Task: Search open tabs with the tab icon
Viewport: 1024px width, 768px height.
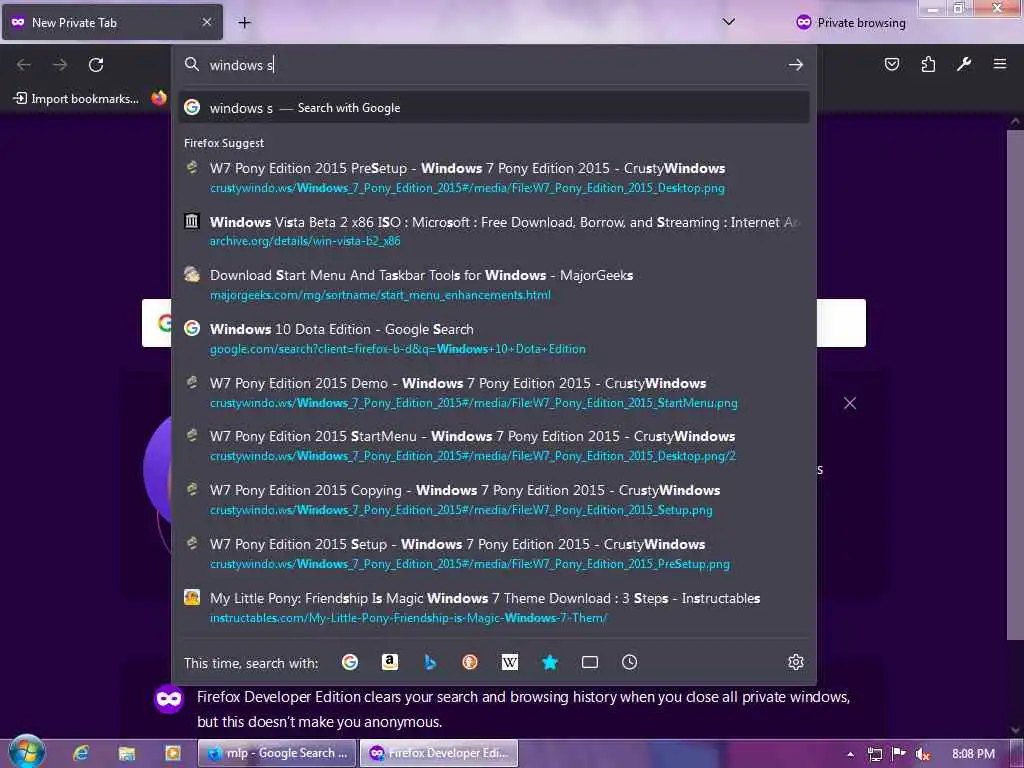Action: pos(590,662)
